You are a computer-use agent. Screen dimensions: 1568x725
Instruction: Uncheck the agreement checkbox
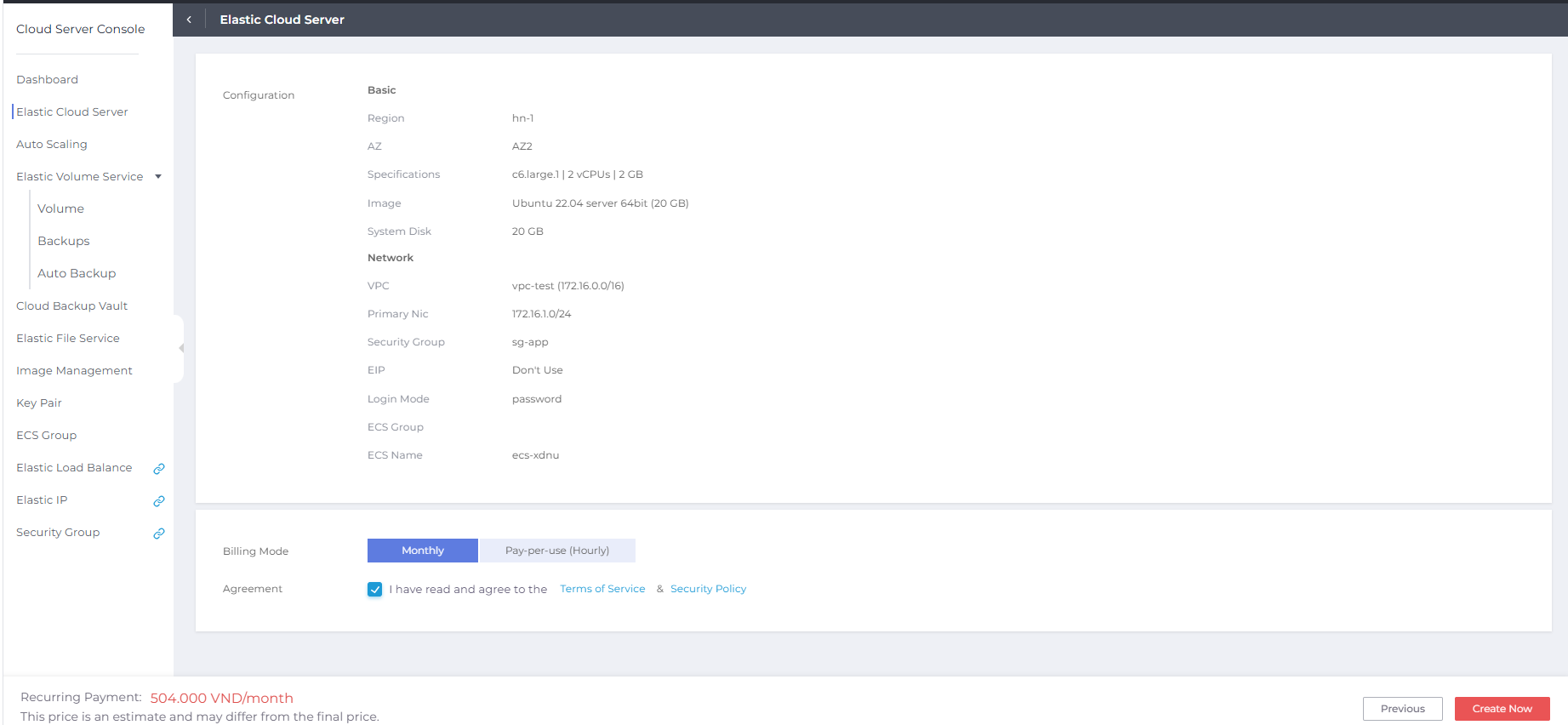(x=375, y=589)
